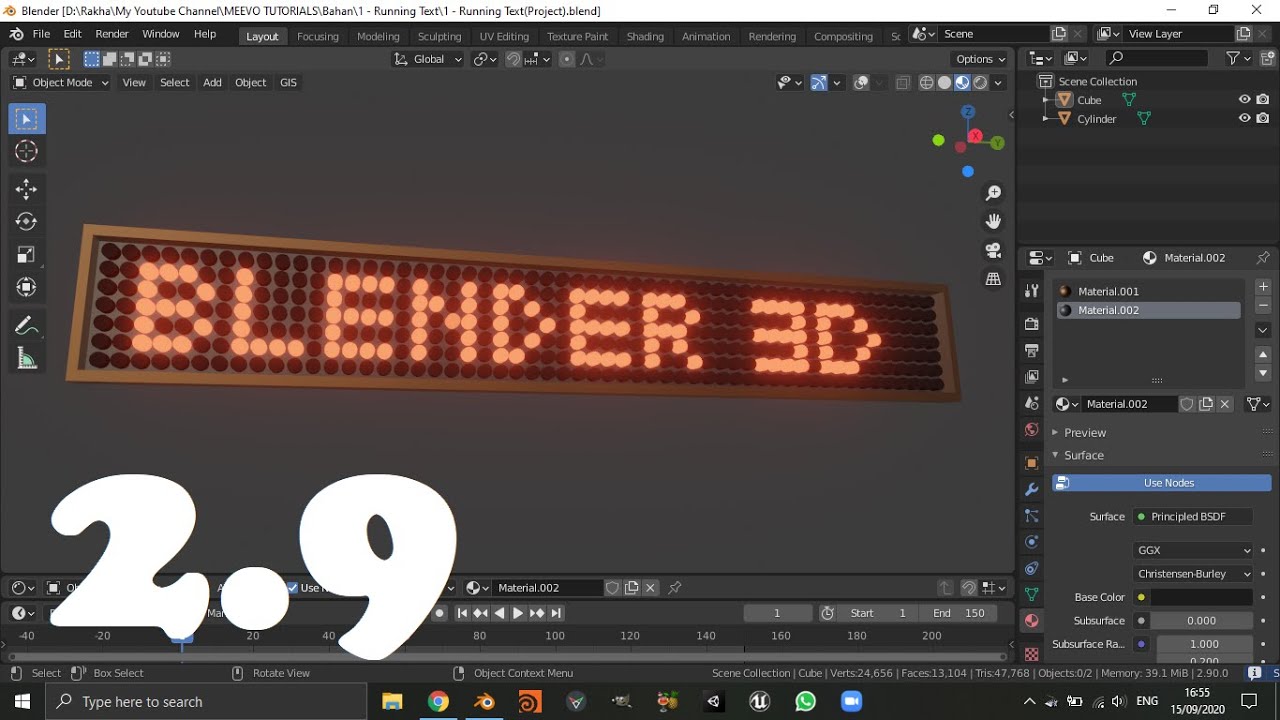This screenshot has width=1280, height=720.
Task: Open the Render properties tab
Action: click(1031, 324)
